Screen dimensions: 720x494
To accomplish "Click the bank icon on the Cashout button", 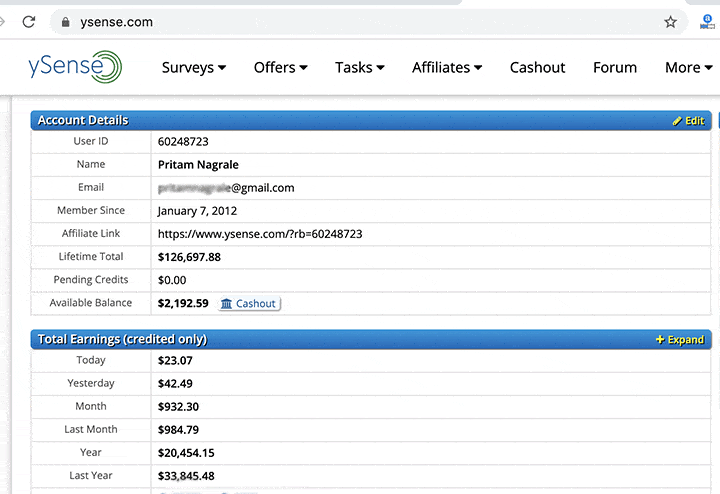I will pyautogui.click(x=226, y=303).
